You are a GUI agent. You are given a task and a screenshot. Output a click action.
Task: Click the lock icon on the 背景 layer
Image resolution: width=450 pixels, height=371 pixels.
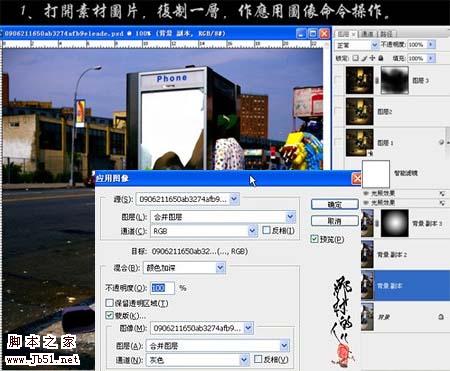click(441, 317)
